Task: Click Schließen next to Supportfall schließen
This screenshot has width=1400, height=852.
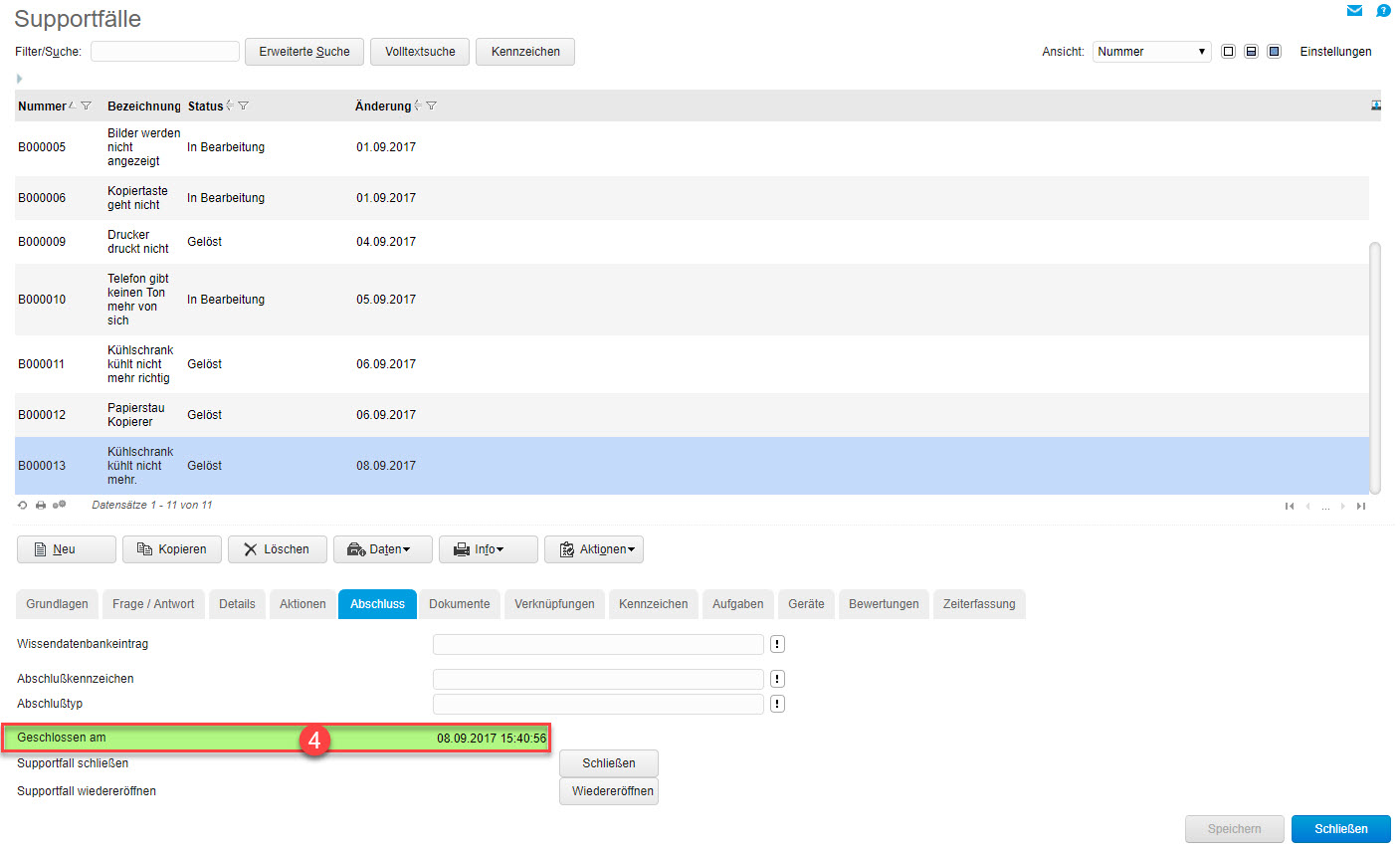Action: point(609,763)
